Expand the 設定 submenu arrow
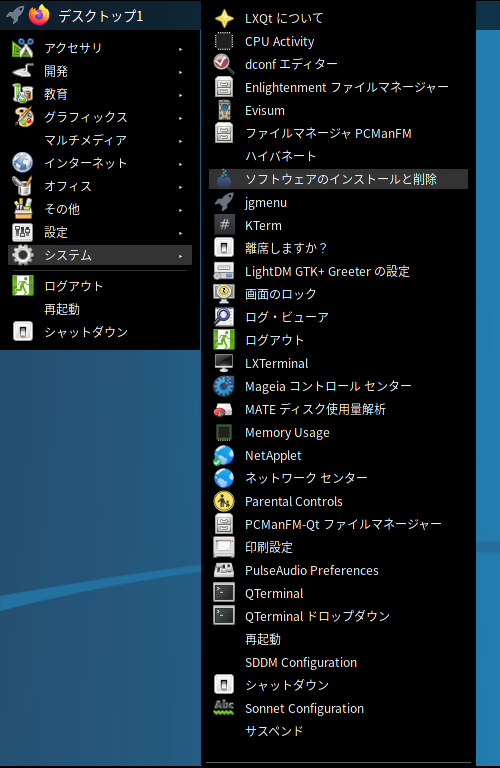This screenshot has width=500, height=768. click(180, 233)
